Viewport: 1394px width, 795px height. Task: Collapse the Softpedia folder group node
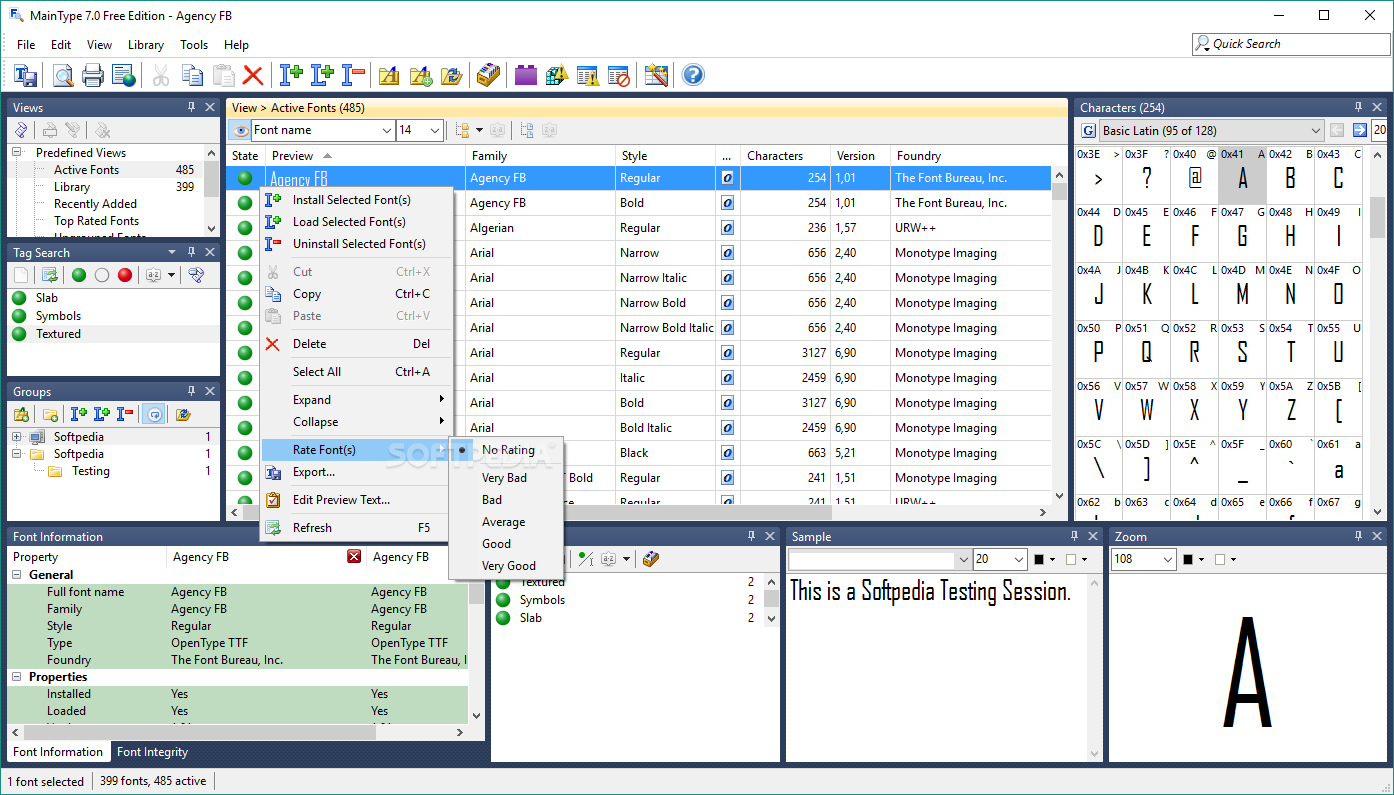pyautogui.click(x=17, y=454)
